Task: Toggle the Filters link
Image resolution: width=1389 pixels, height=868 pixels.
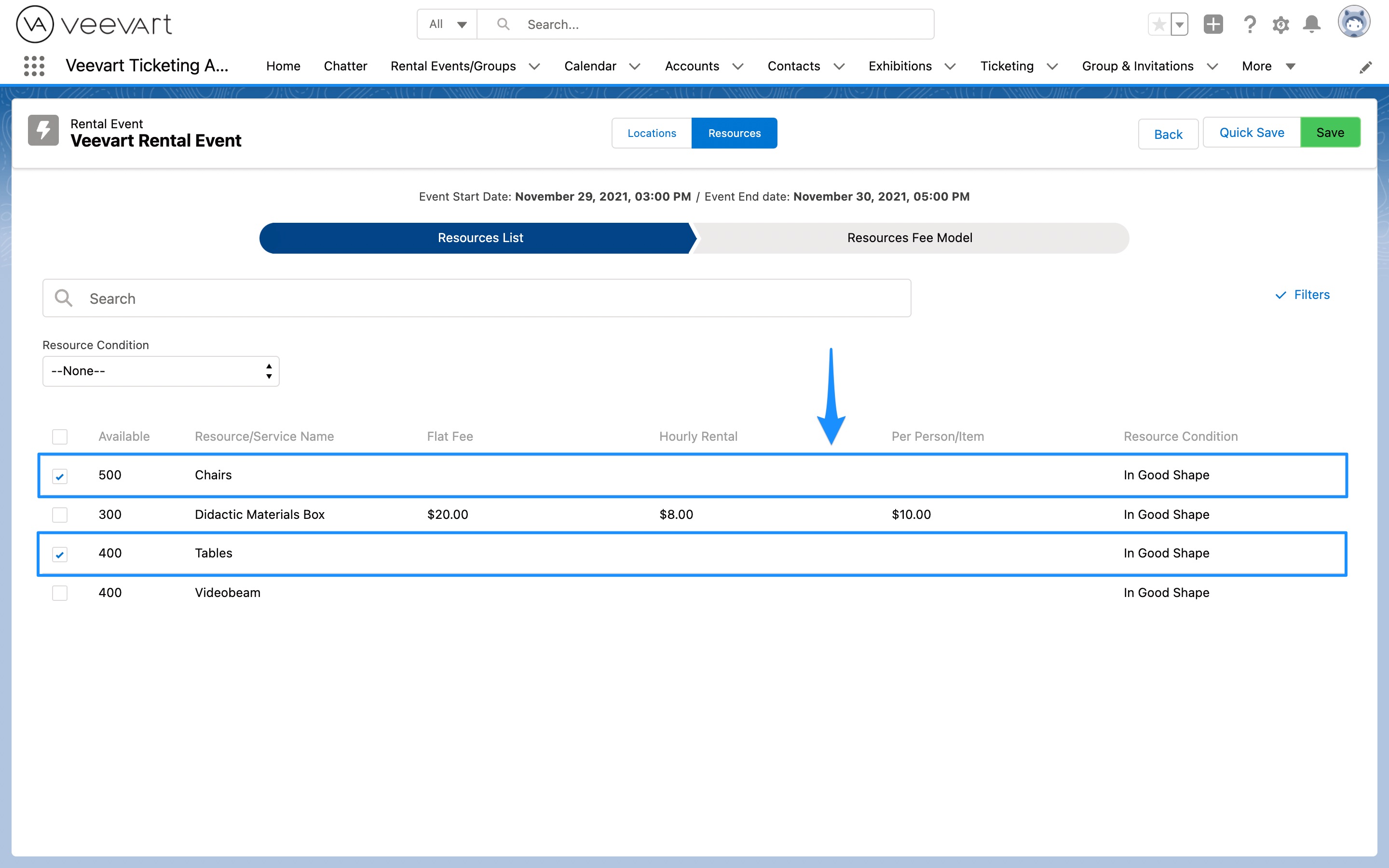Action: (x=1302, y=295)
